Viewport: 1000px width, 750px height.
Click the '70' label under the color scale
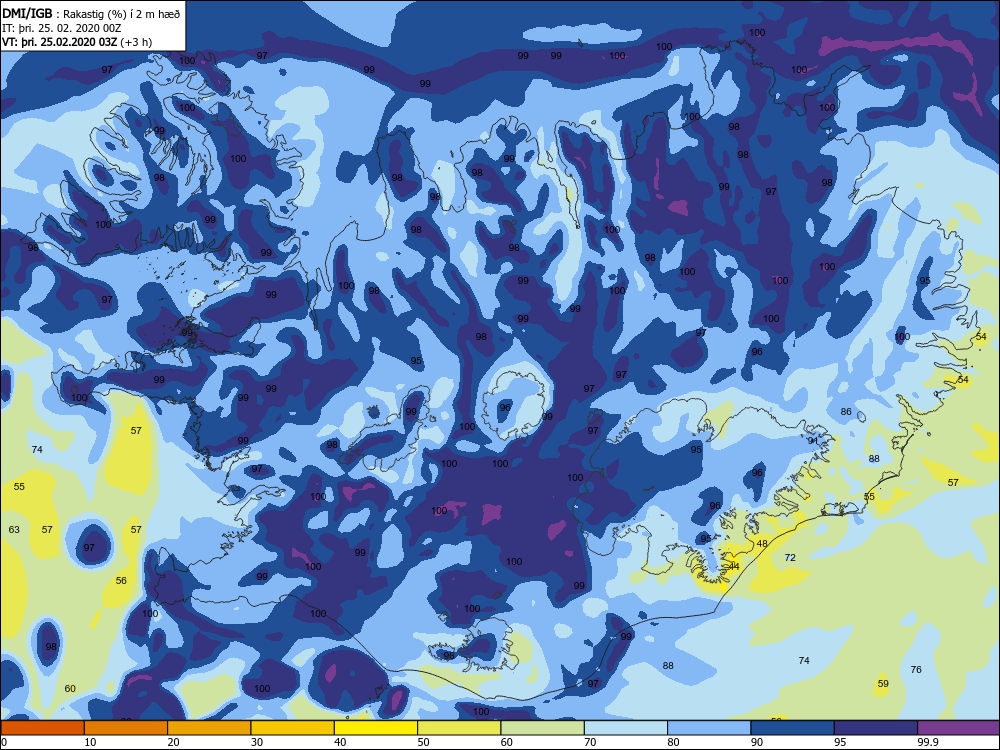point(591,742)
